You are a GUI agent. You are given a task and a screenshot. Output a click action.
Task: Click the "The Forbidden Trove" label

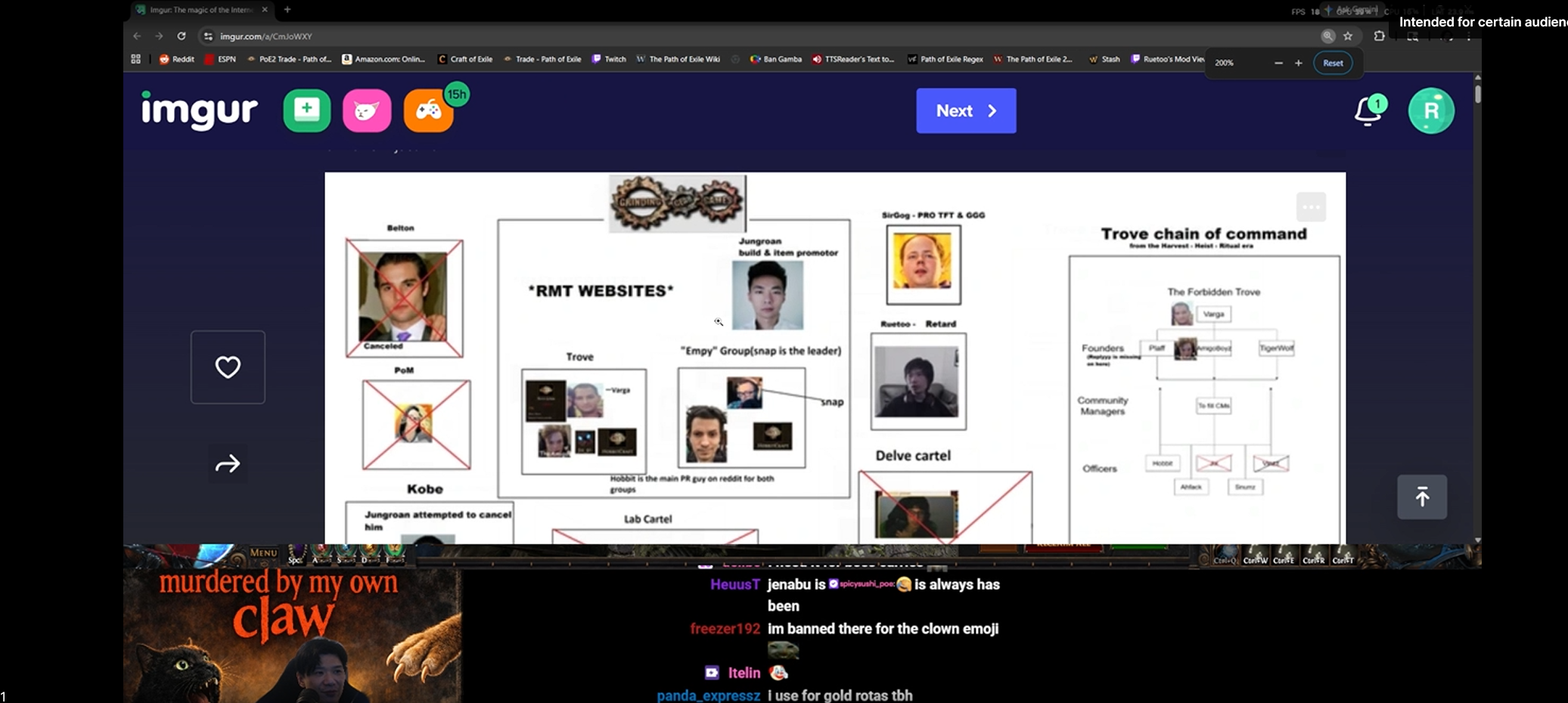click(1213, 292)
